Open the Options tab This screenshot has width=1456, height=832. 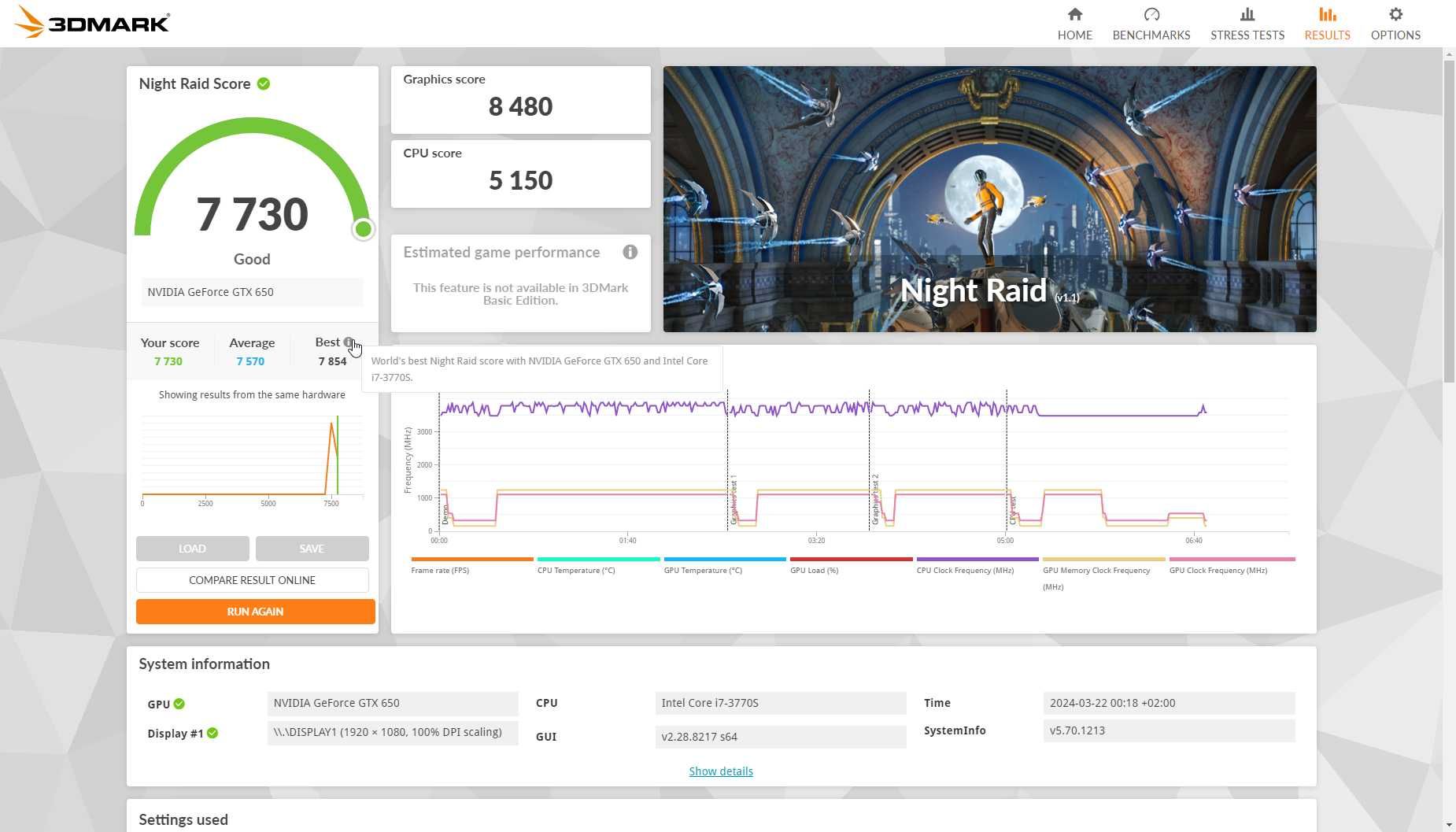tap(1395, 24)
